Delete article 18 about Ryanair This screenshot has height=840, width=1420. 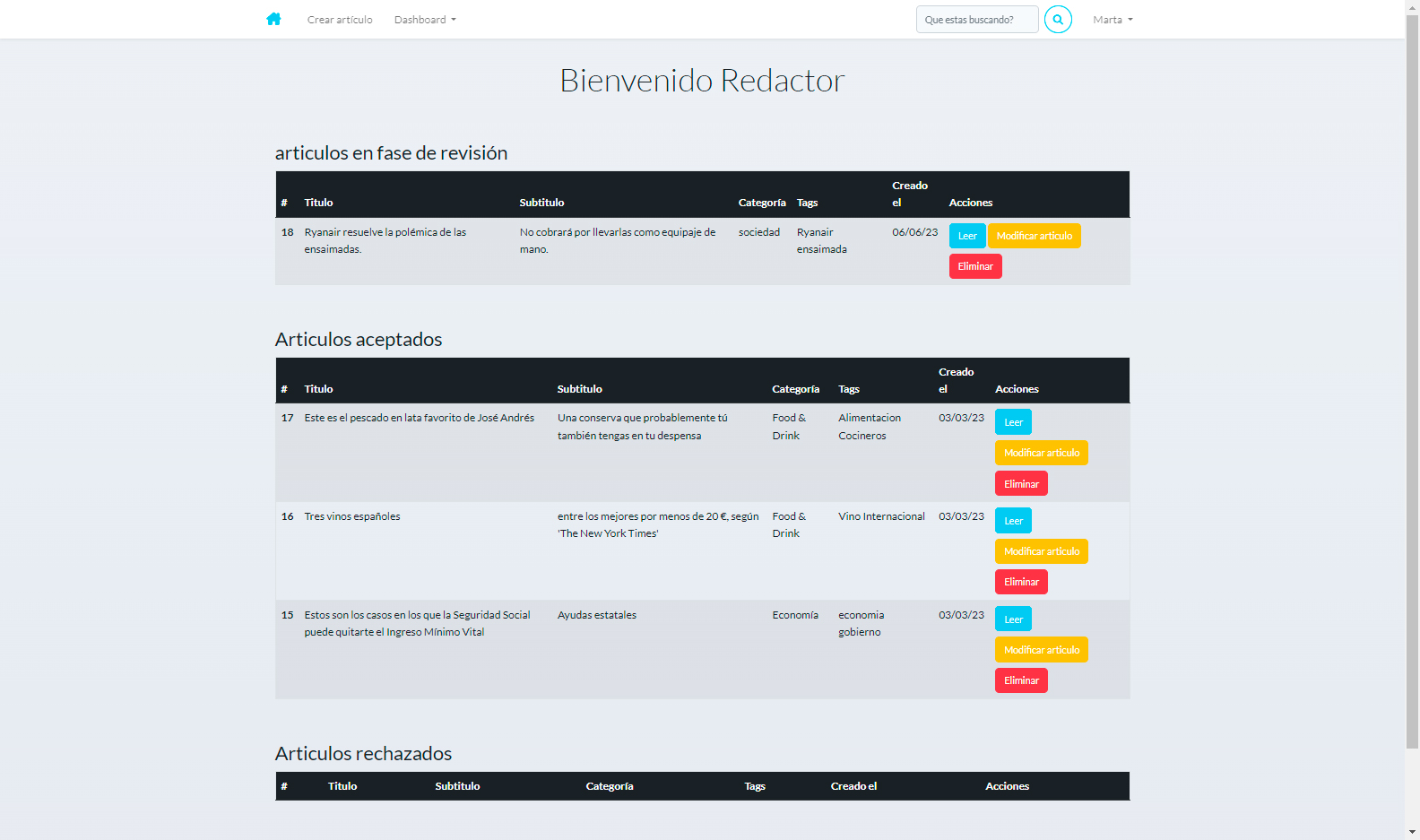click(x=974, y=266)
